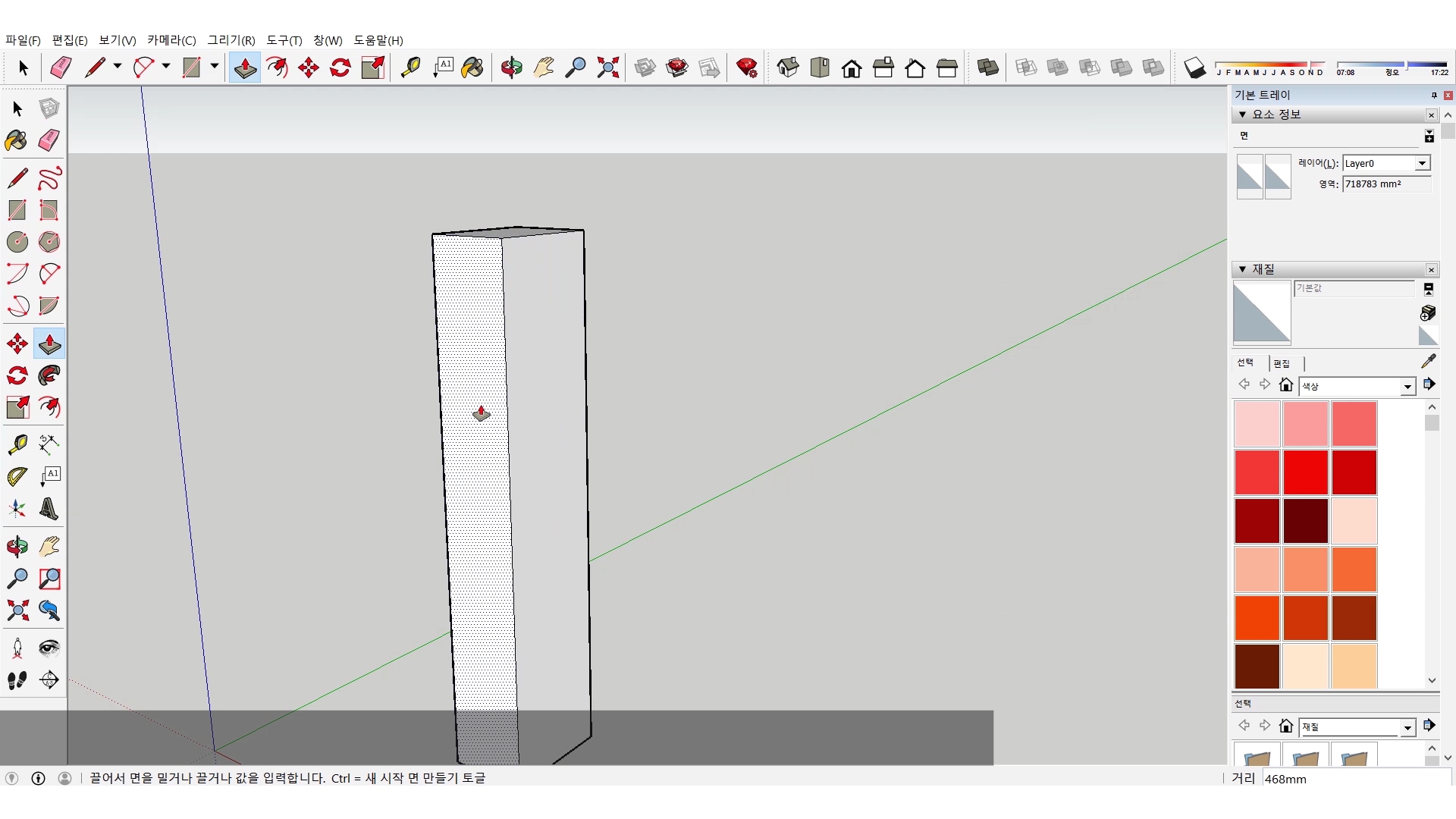Switch to the 편집 materials tab
Screen dimensions: 1456x819
[x=1282, y=363]
